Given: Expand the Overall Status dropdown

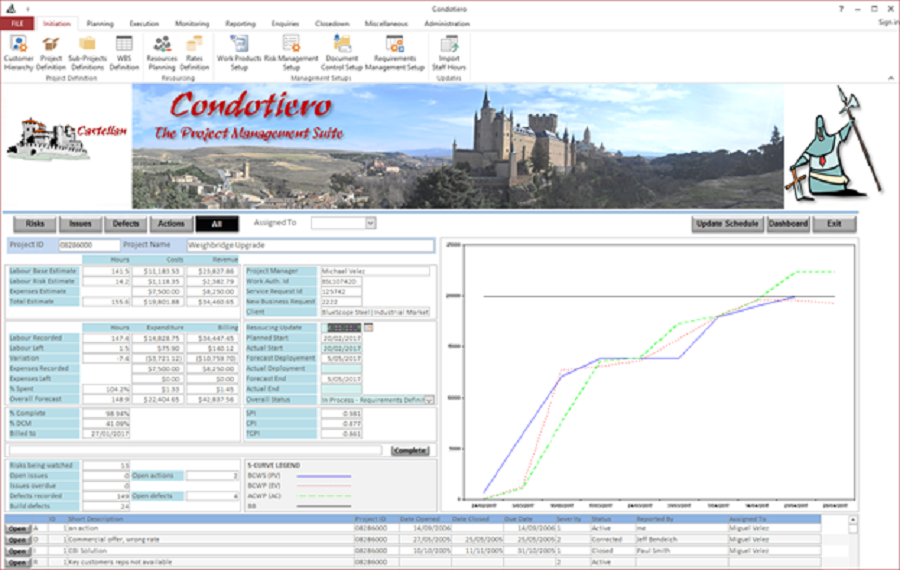Looking at the screenshot, I should coord(429,400).
